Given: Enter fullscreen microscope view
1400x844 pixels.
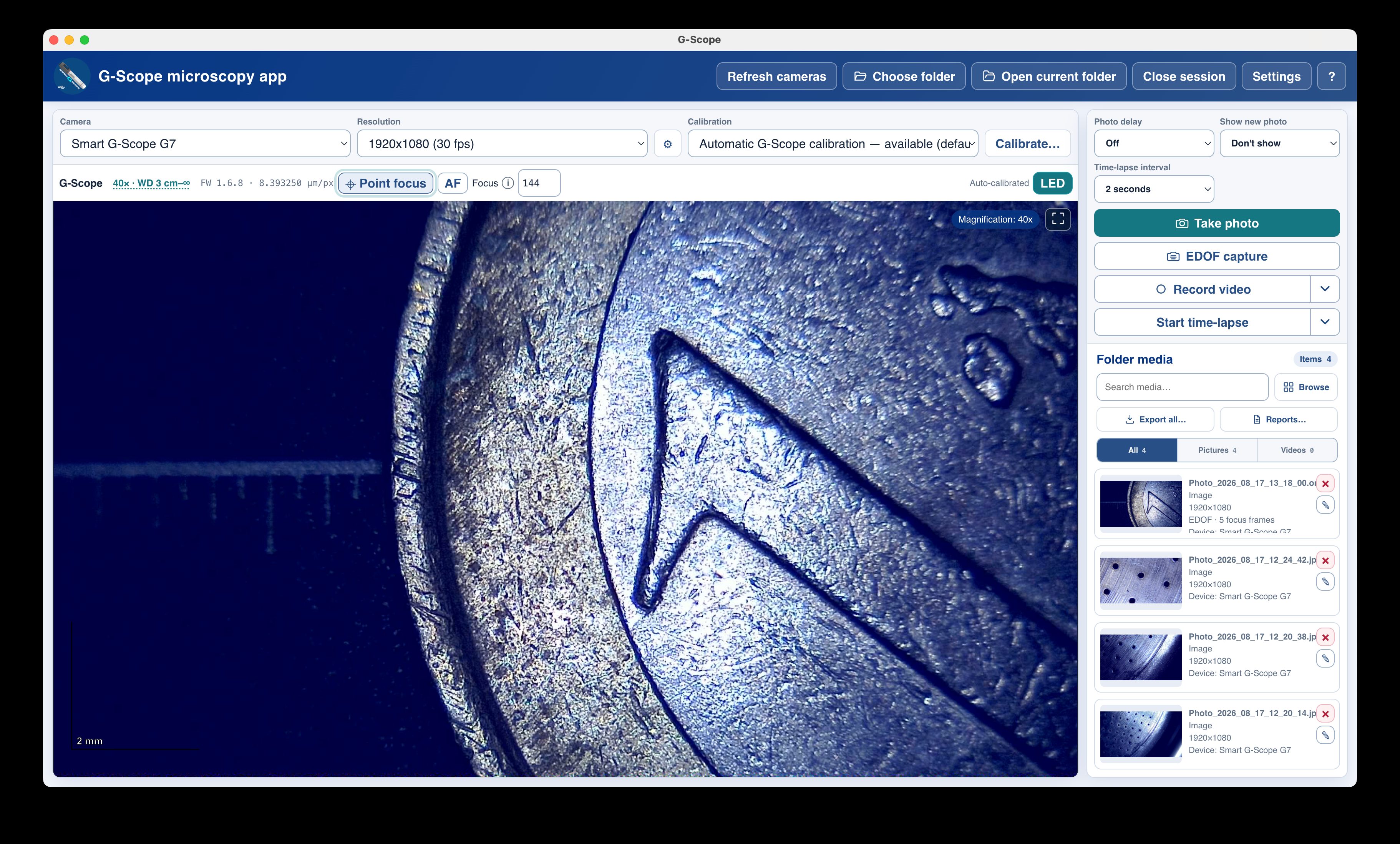Looking at the screenshot, I should click(1058, 219).
